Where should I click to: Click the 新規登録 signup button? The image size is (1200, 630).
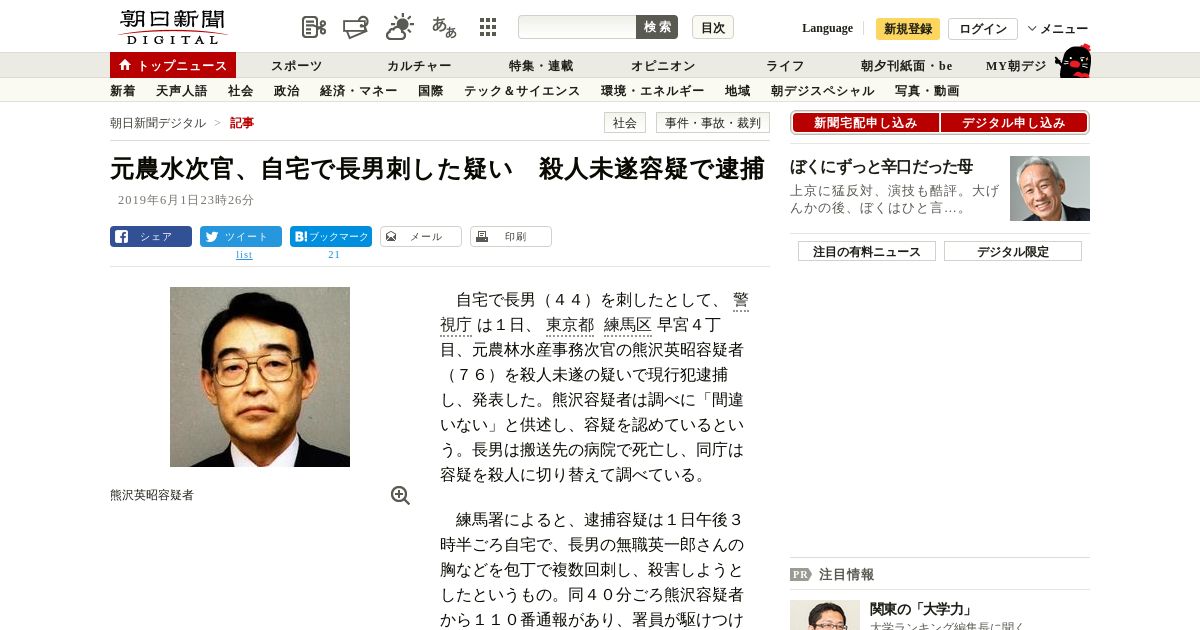(908, 29)
